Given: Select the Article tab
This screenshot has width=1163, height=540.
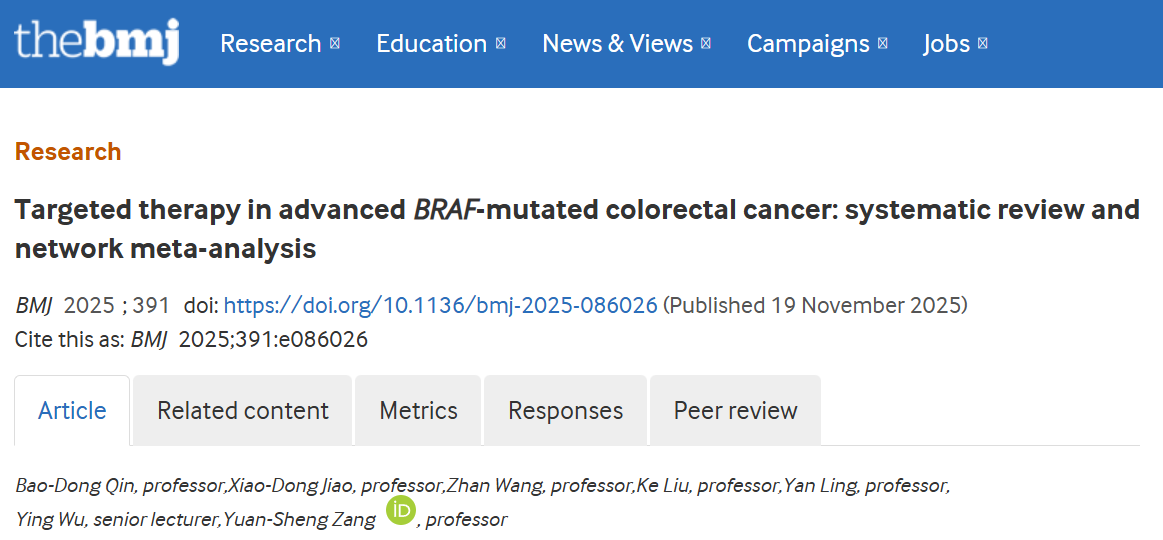Looking at the screenshot, I should click(x=72, y=411).
